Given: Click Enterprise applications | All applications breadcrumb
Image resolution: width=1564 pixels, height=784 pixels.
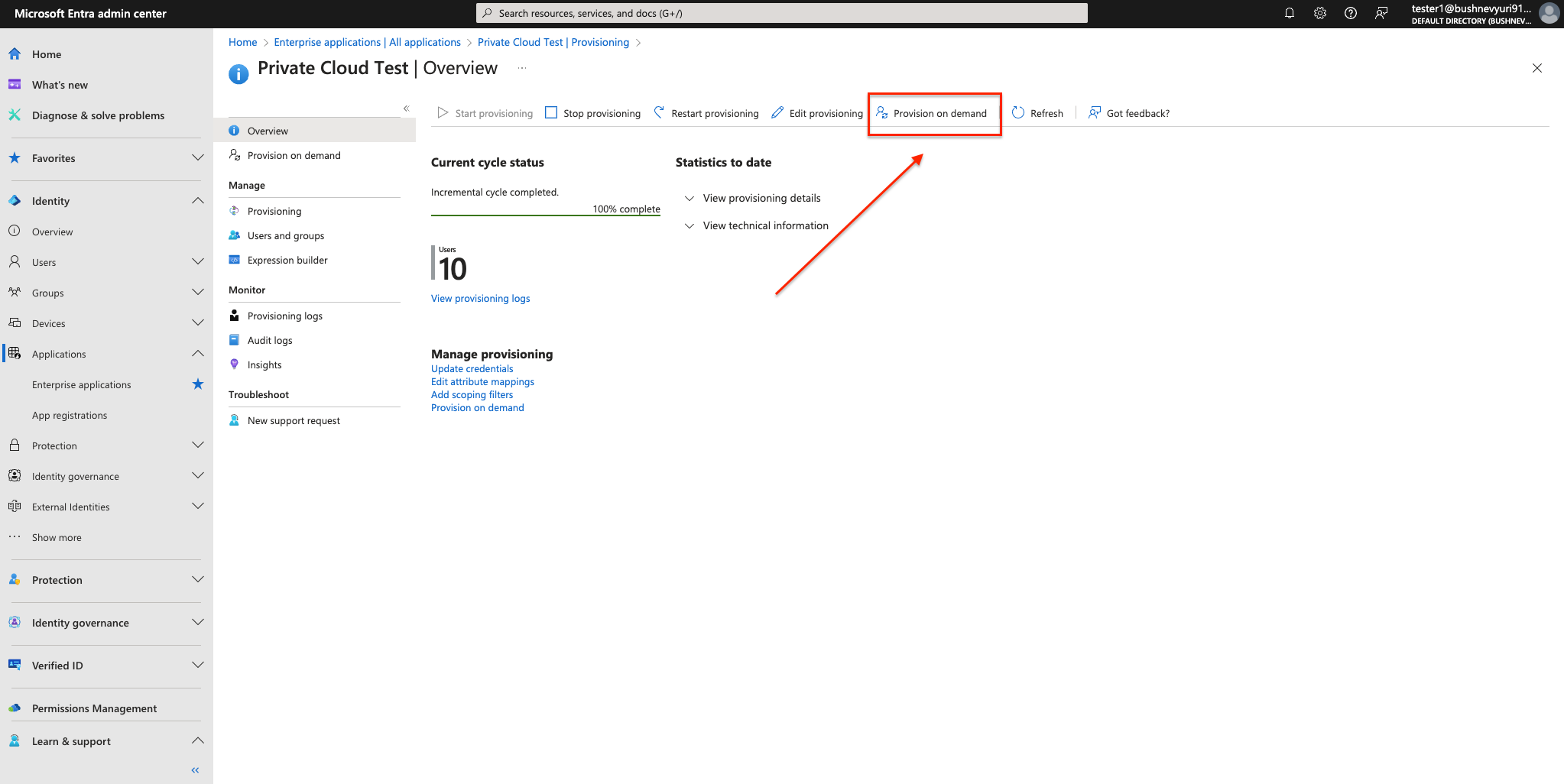Looking at the screenshot, I should coord(368,42).
